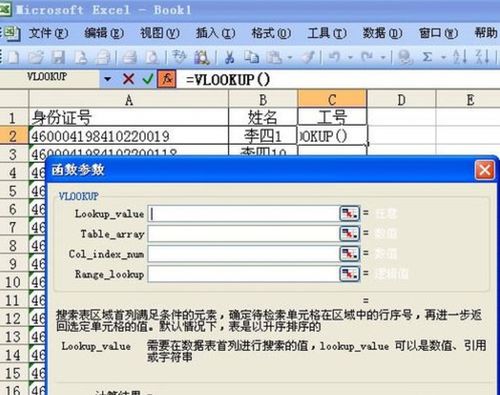Click the Col_index_num input field
This screenshot has height=395, width=500.
coord(243,254)
